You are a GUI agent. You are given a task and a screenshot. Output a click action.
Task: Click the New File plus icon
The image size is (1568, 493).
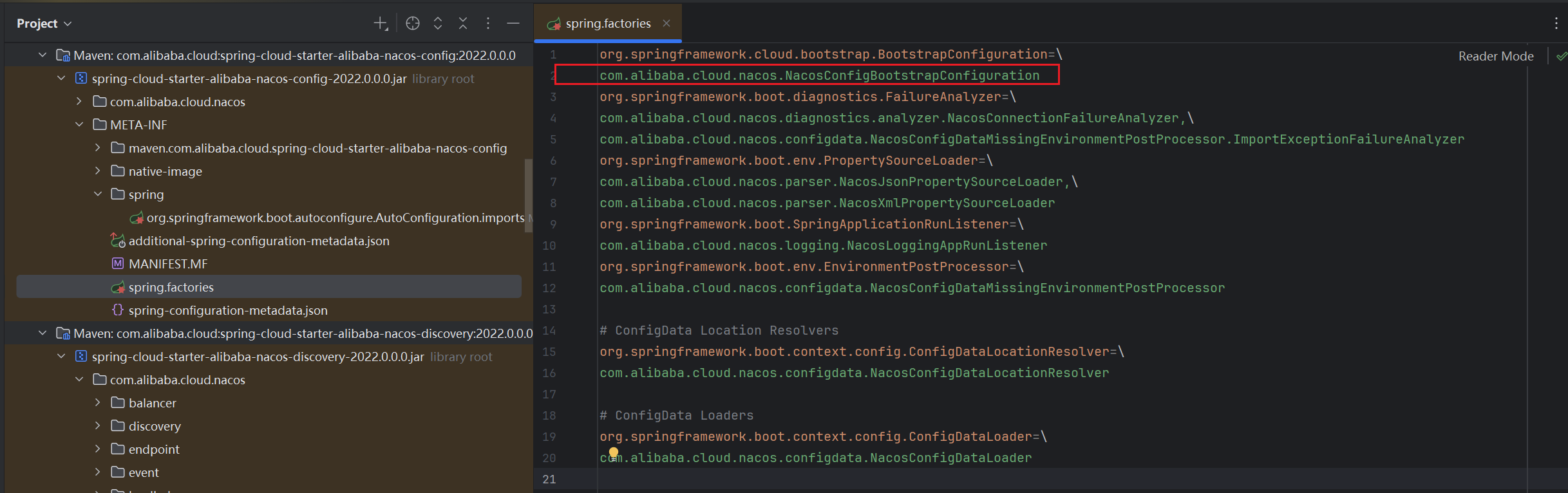[x=381, y=24]
